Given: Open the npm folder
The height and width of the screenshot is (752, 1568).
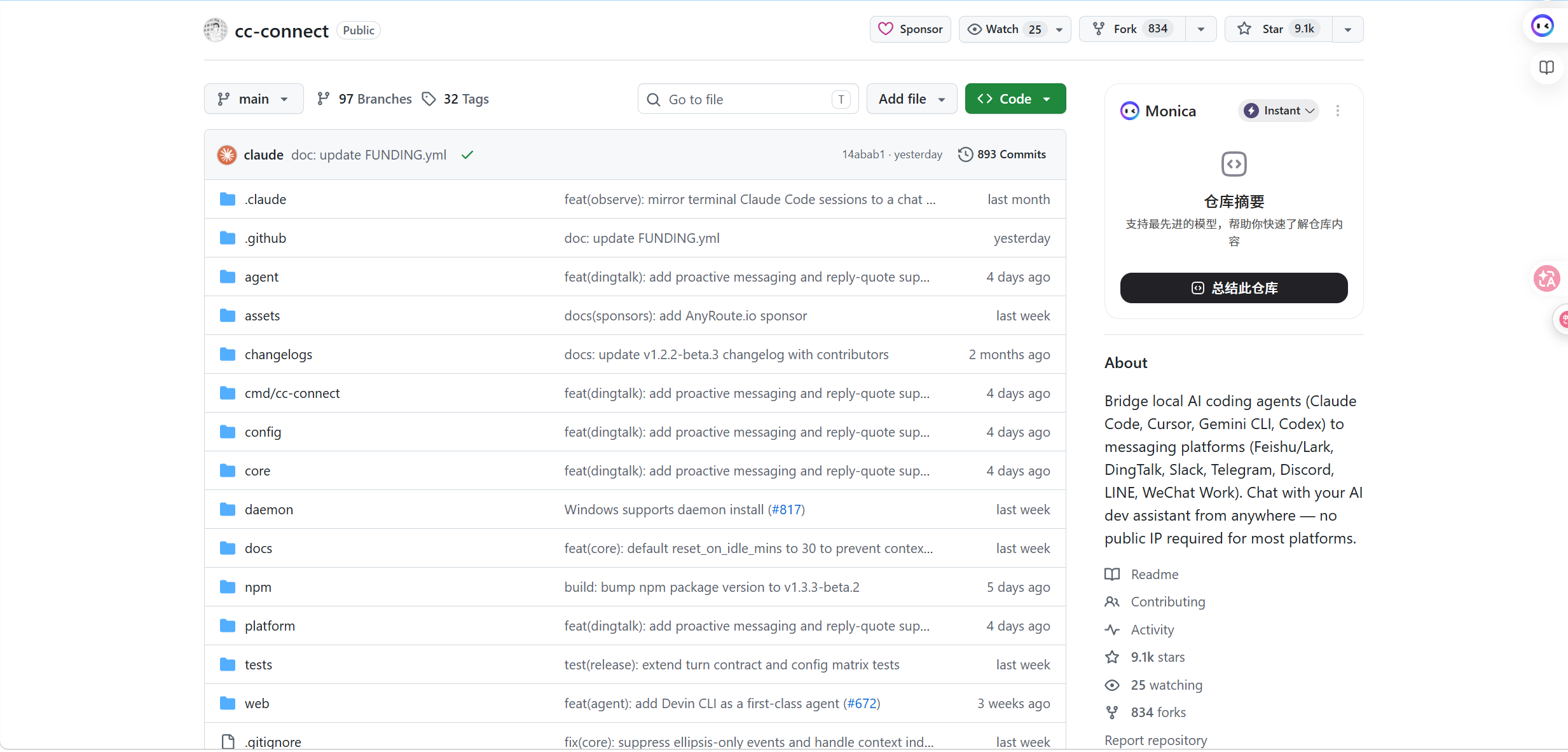Looking at the screenshot, I should (258, 587).
